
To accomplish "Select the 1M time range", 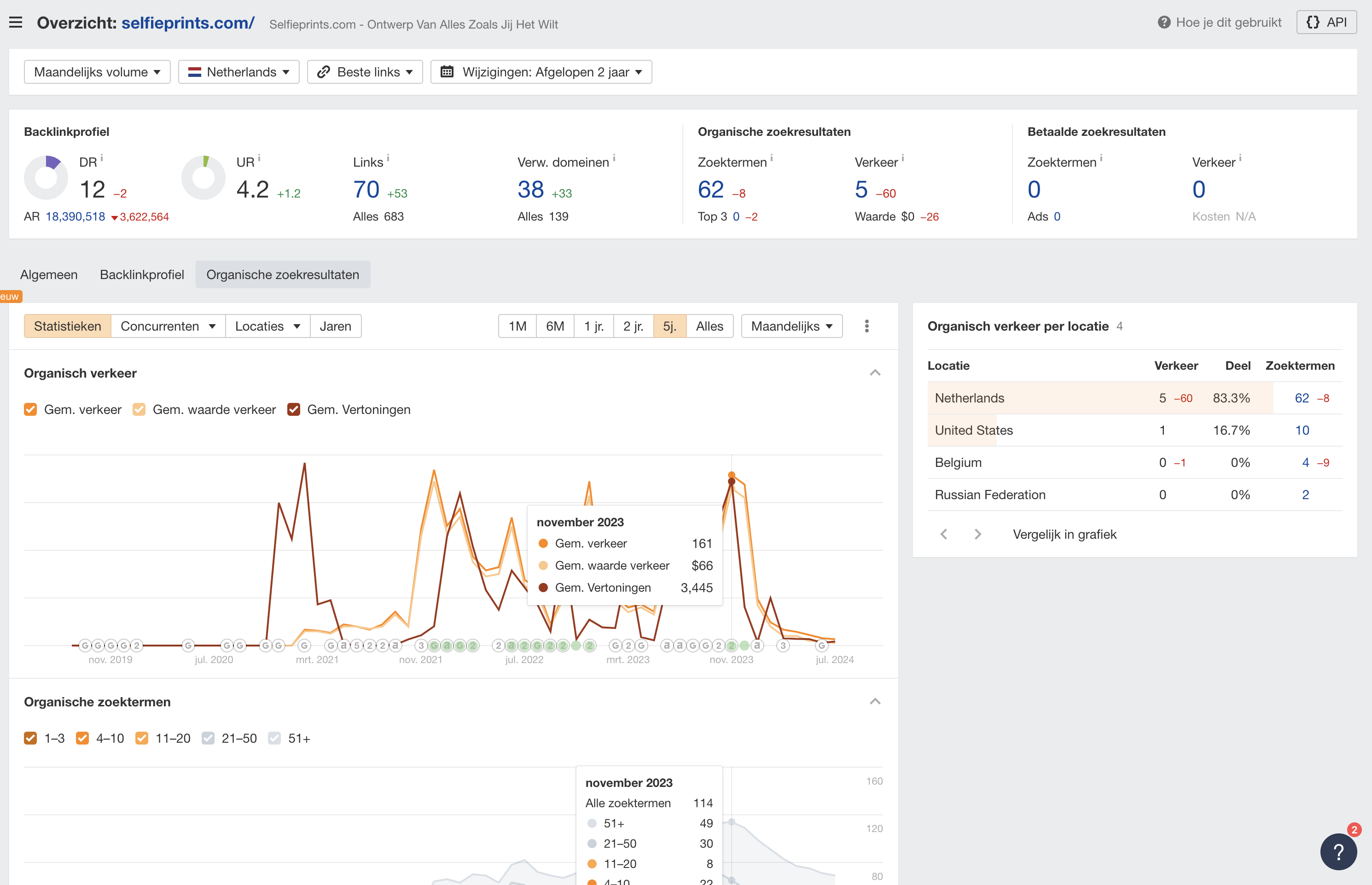I will click(517, 326).
